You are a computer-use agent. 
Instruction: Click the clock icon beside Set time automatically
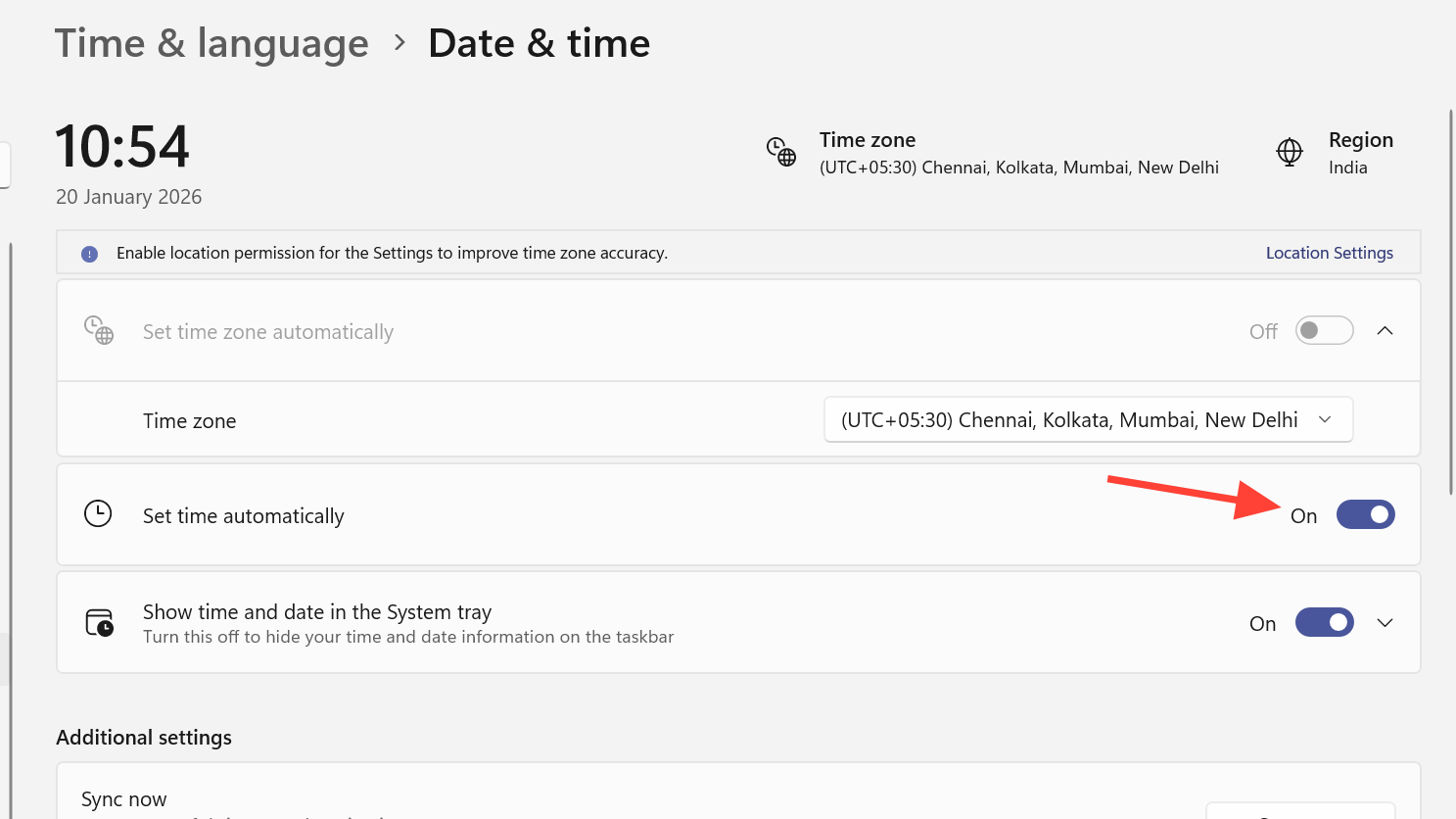(98, 514)
